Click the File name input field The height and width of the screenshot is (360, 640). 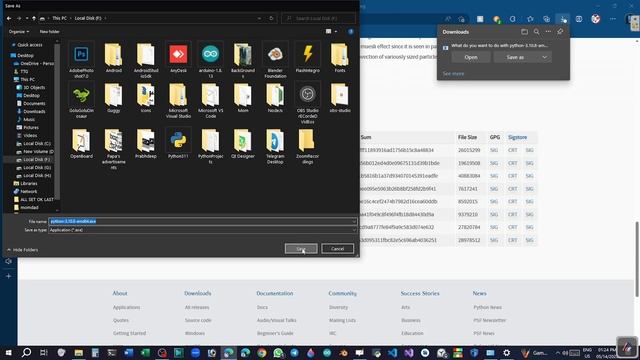click(x=202, y=221)
